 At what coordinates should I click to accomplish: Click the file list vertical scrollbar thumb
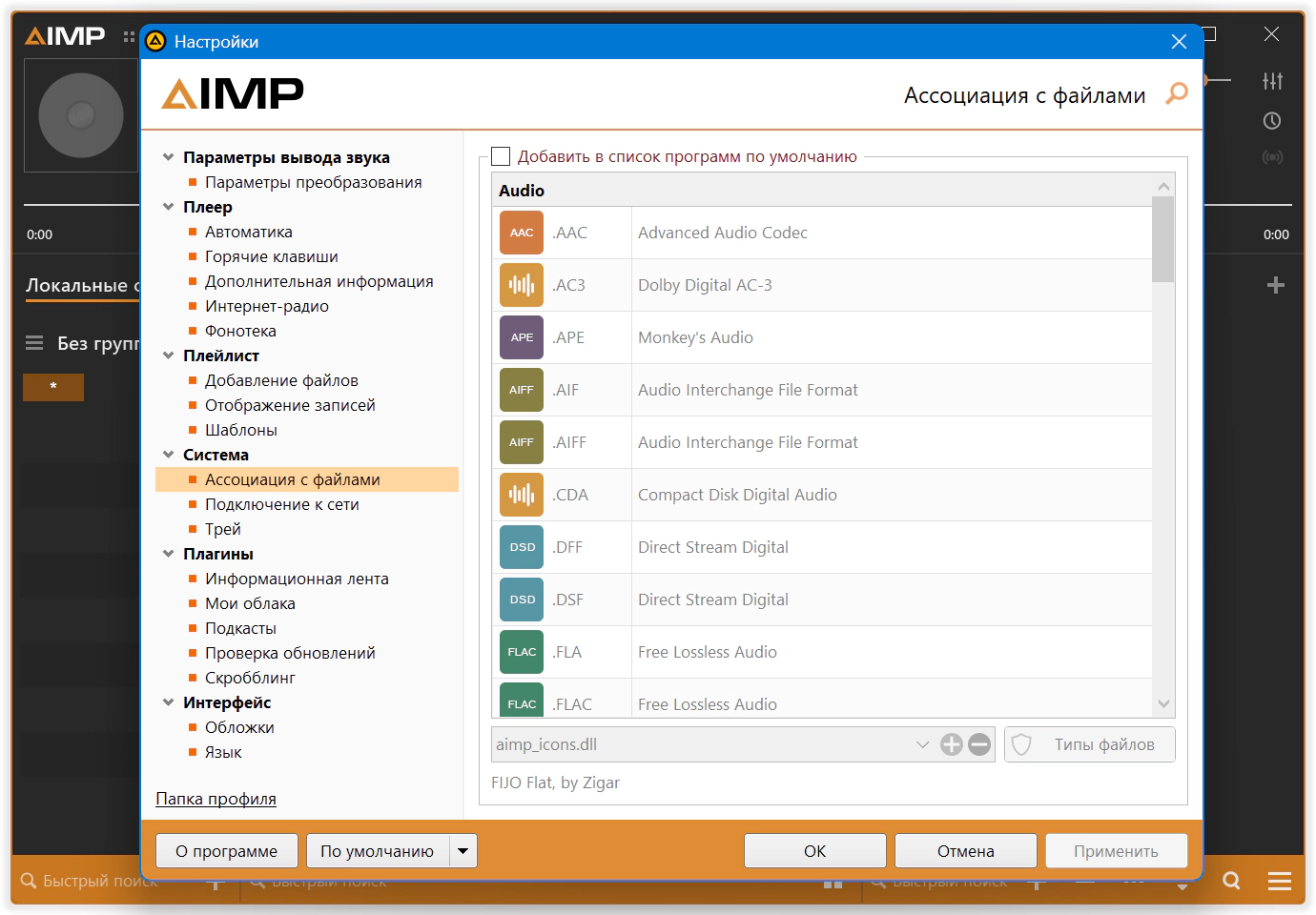click(1163, 239)
